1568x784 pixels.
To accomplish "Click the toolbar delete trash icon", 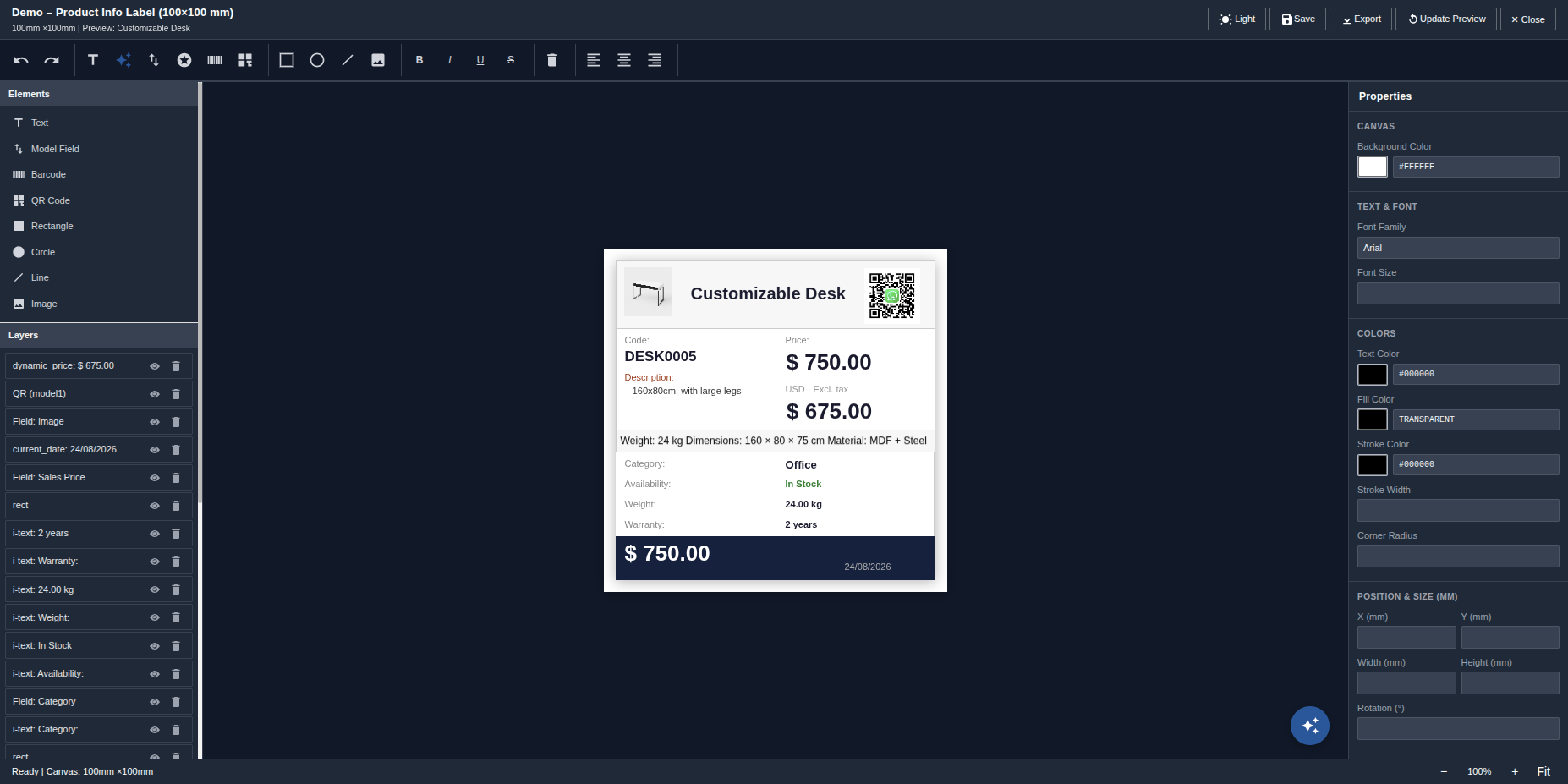I will tap(552, 60).
